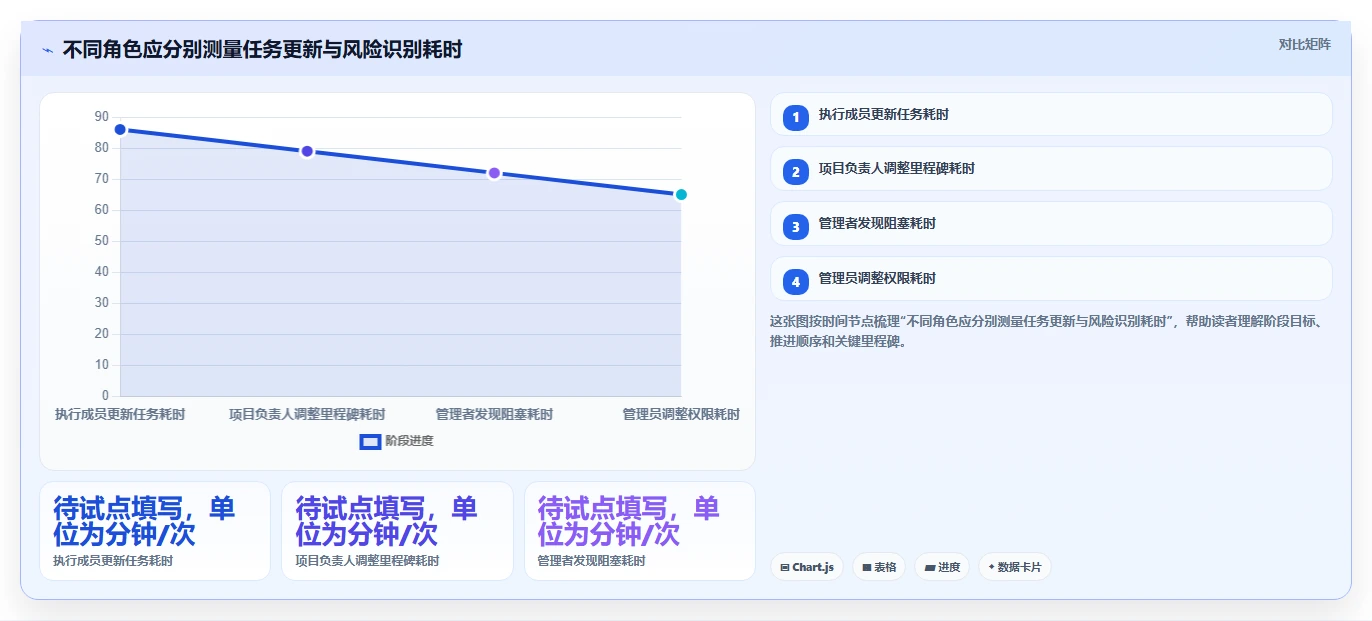Click x-axis label 管理者发现阻塞耗时
1372x621 pixels.
tap(494, 414)
